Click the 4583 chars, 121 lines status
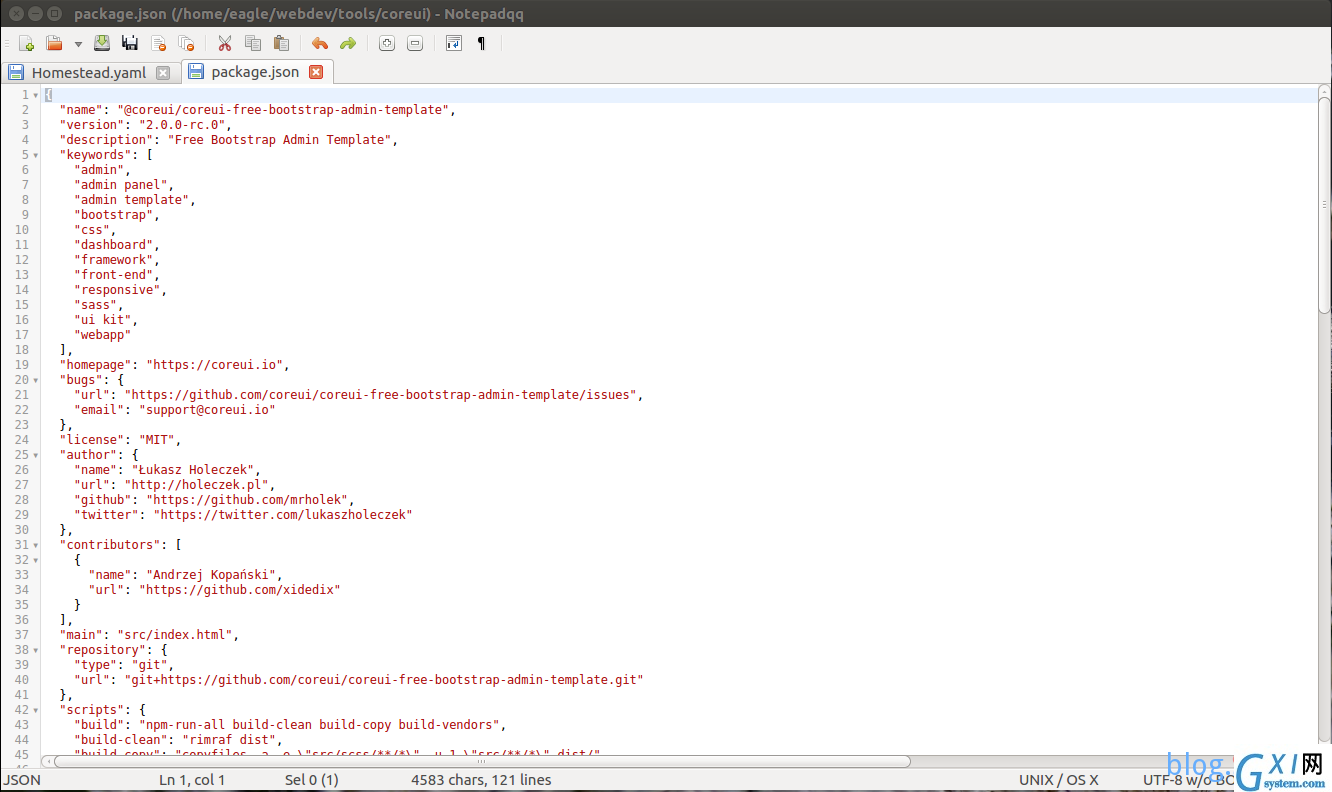The height and width of the screenshot is (792, 1332). tap(481, 780)
